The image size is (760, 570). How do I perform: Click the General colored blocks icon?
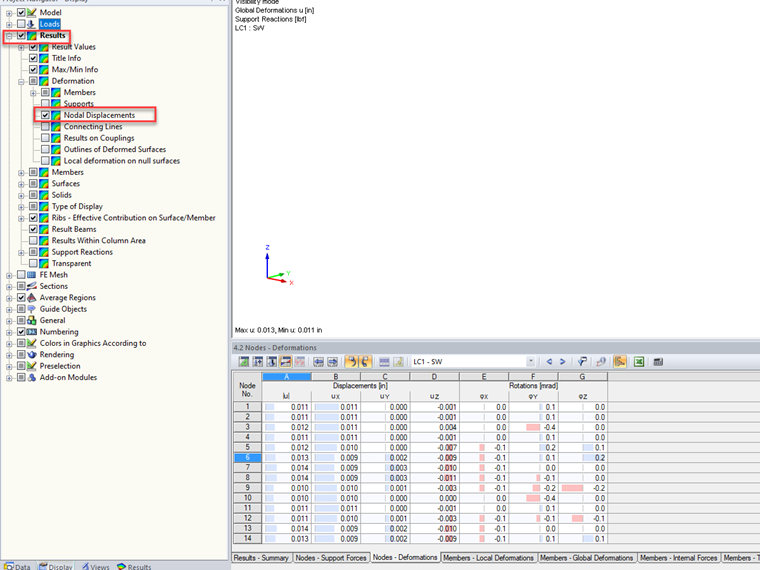(x=32, y=320)
